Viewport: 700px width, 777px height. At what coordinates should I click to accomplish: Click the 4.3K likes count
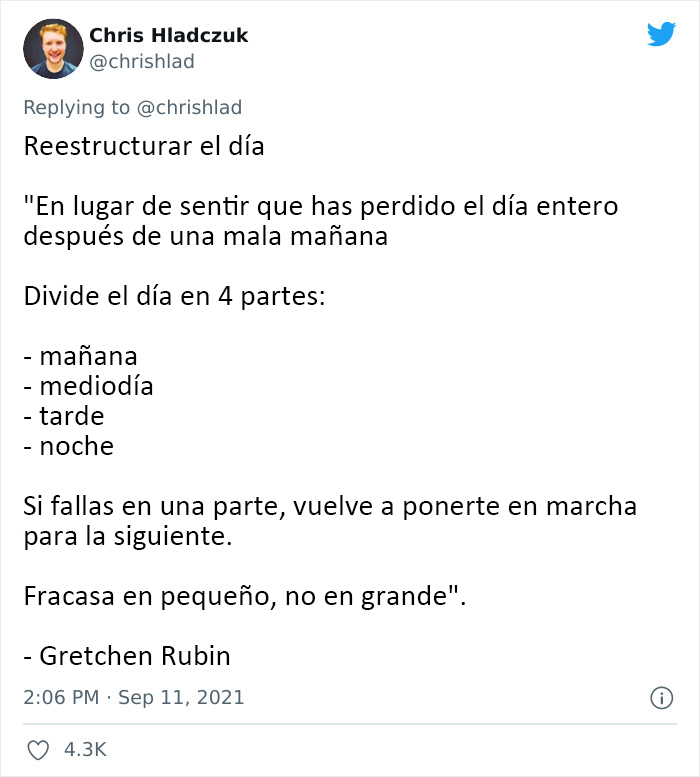click(x=85, y=750)
